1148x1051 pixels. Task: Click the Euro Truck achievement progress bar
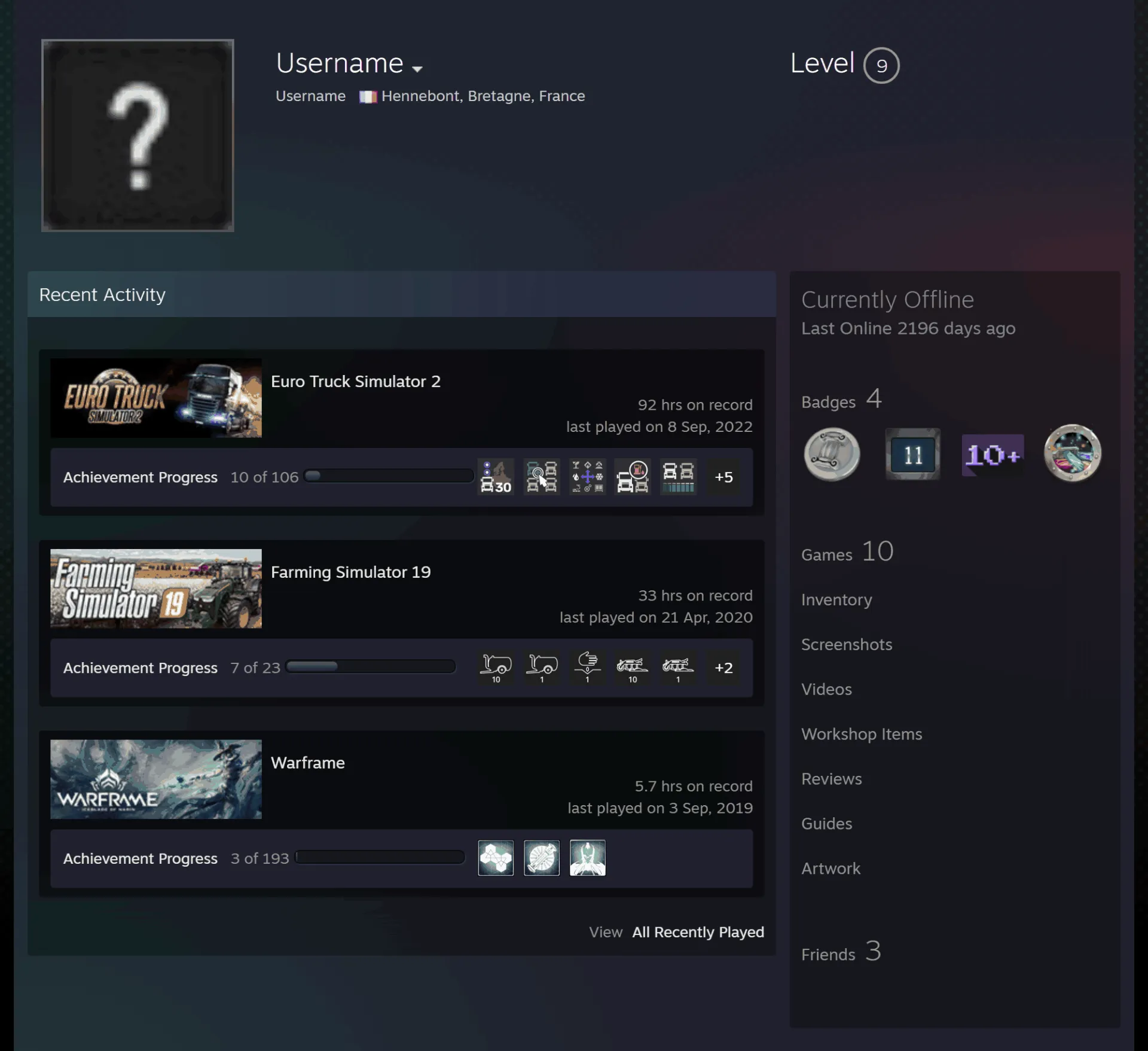click(x=389, y=477)
